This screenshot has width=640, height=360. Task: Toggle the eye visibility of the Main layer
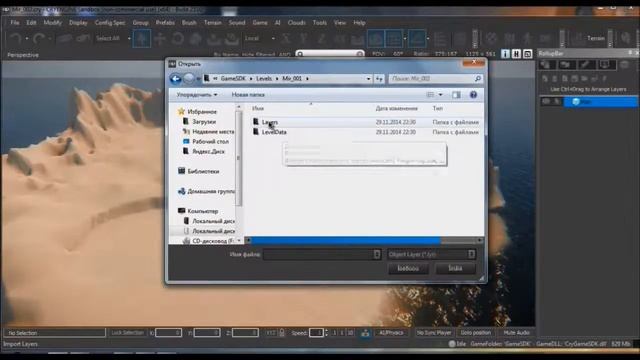tap(546, 102)
